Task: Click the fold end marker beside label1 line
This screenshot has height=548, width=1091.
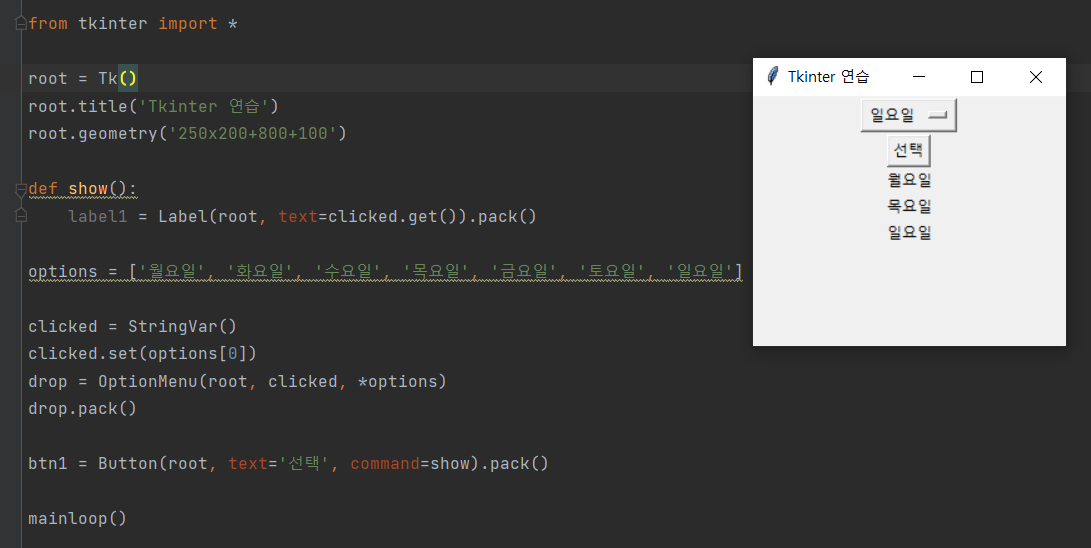Action: click(21, 216)
